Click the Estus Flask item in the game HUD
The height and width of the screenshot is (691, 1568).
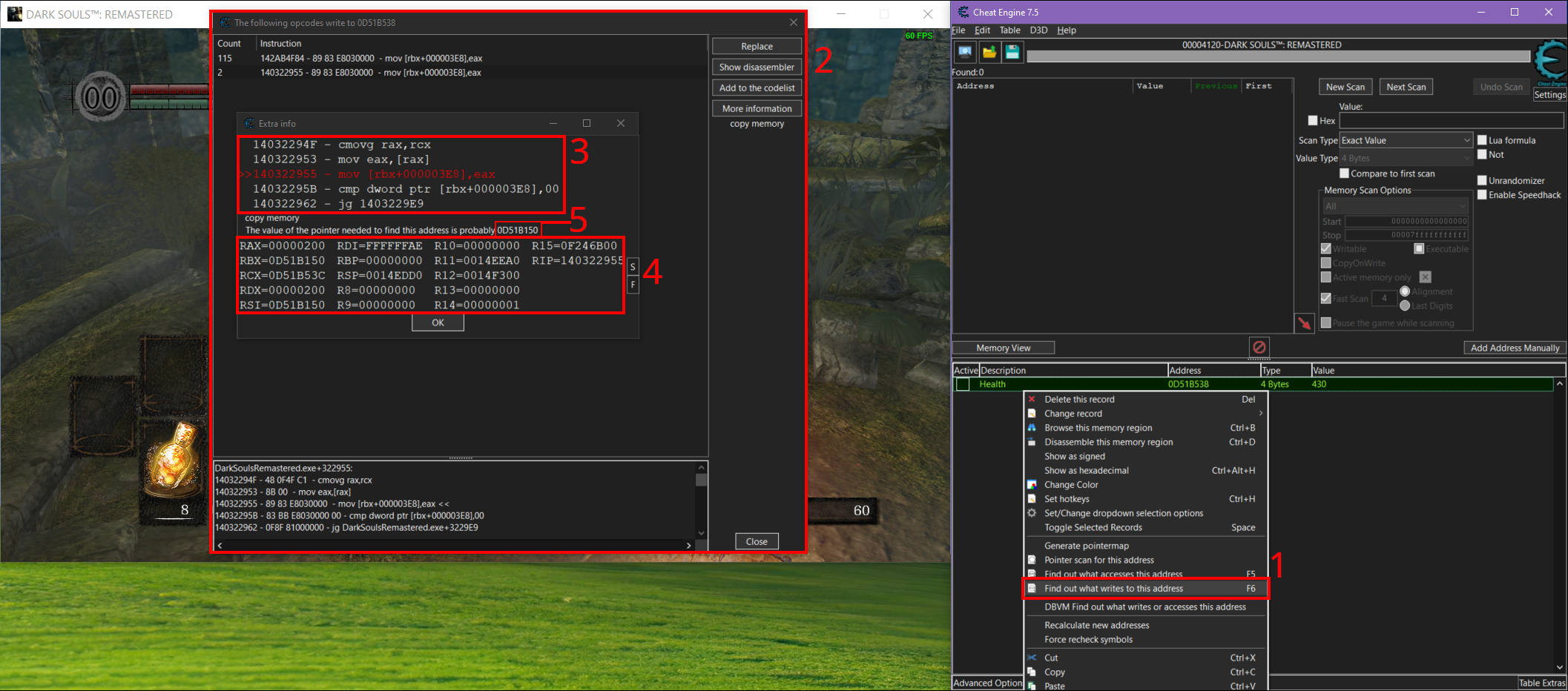point(174,460)
